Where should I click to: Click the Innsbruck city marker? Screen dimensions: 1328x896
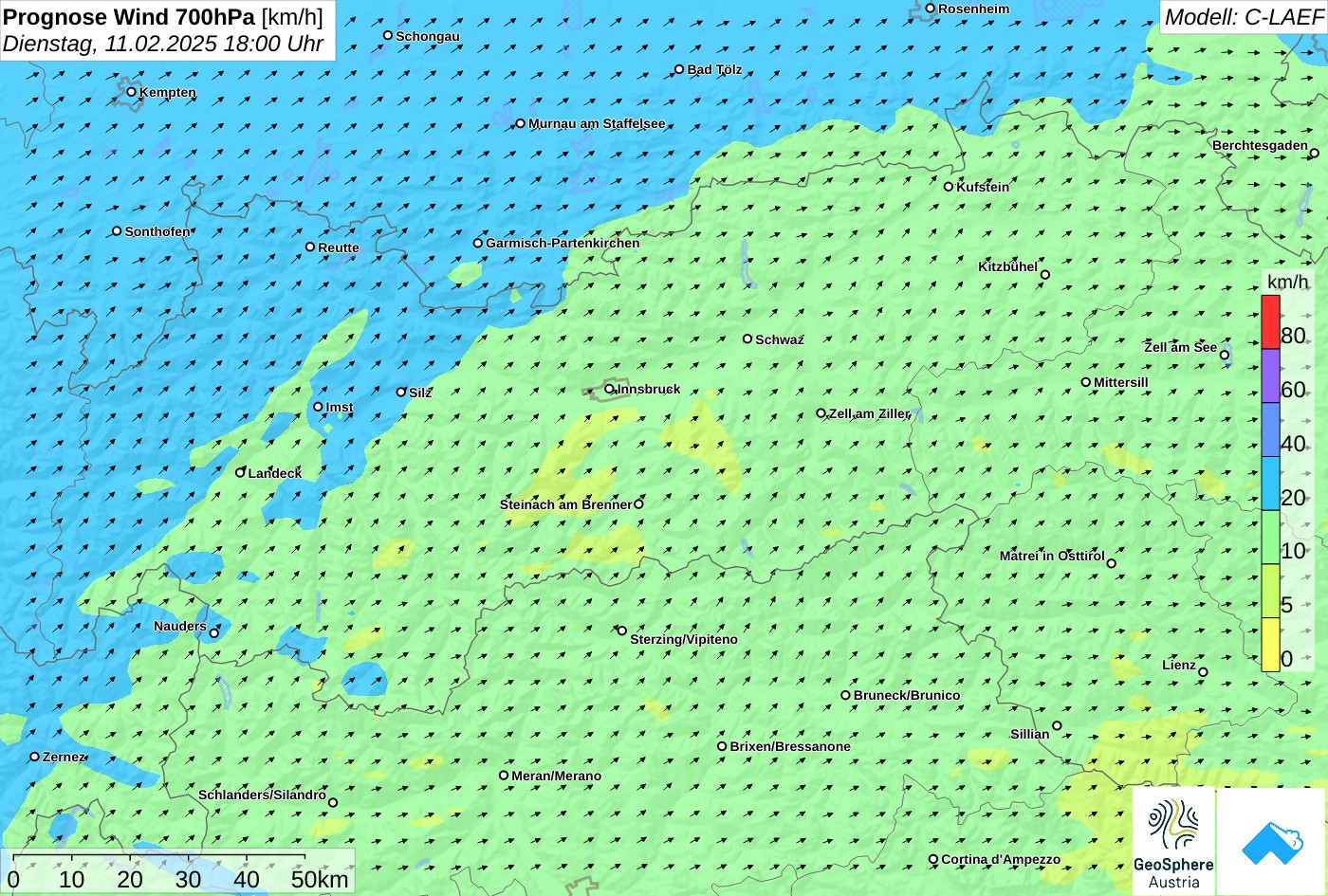pos(609,389)
